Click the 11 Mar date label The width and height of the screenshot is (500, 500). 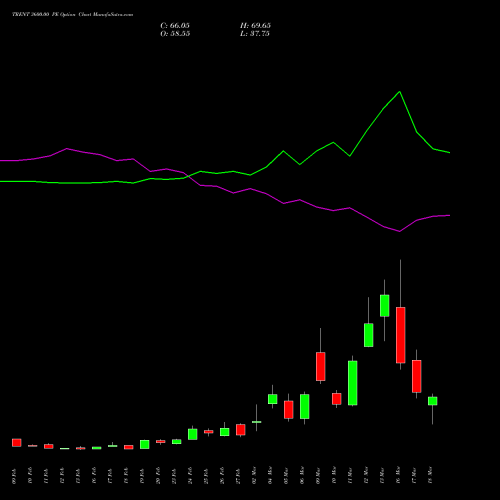click(x=350, y=476)
